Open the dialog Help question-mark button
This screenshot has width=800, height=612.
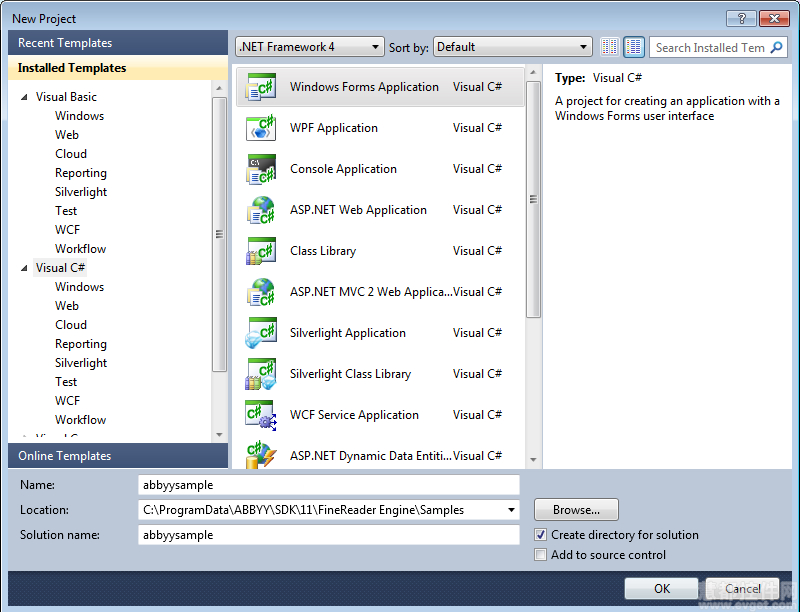click(742, 19)
